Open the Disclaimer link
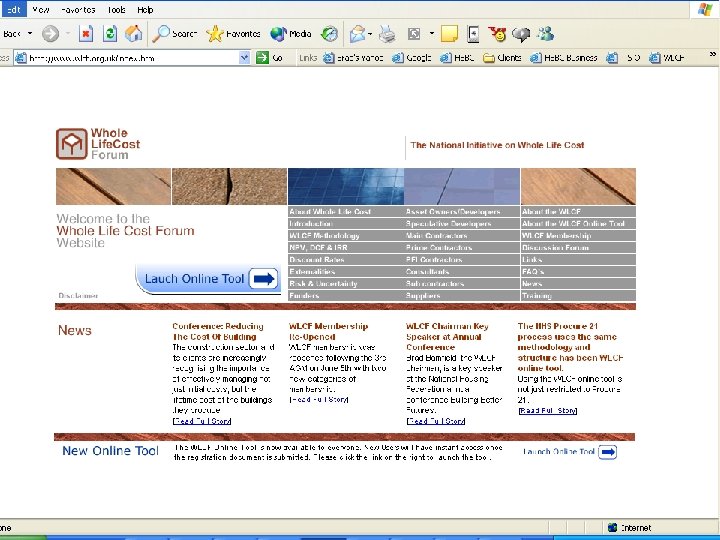The image size is (720, 540). [x=78, y=296]
